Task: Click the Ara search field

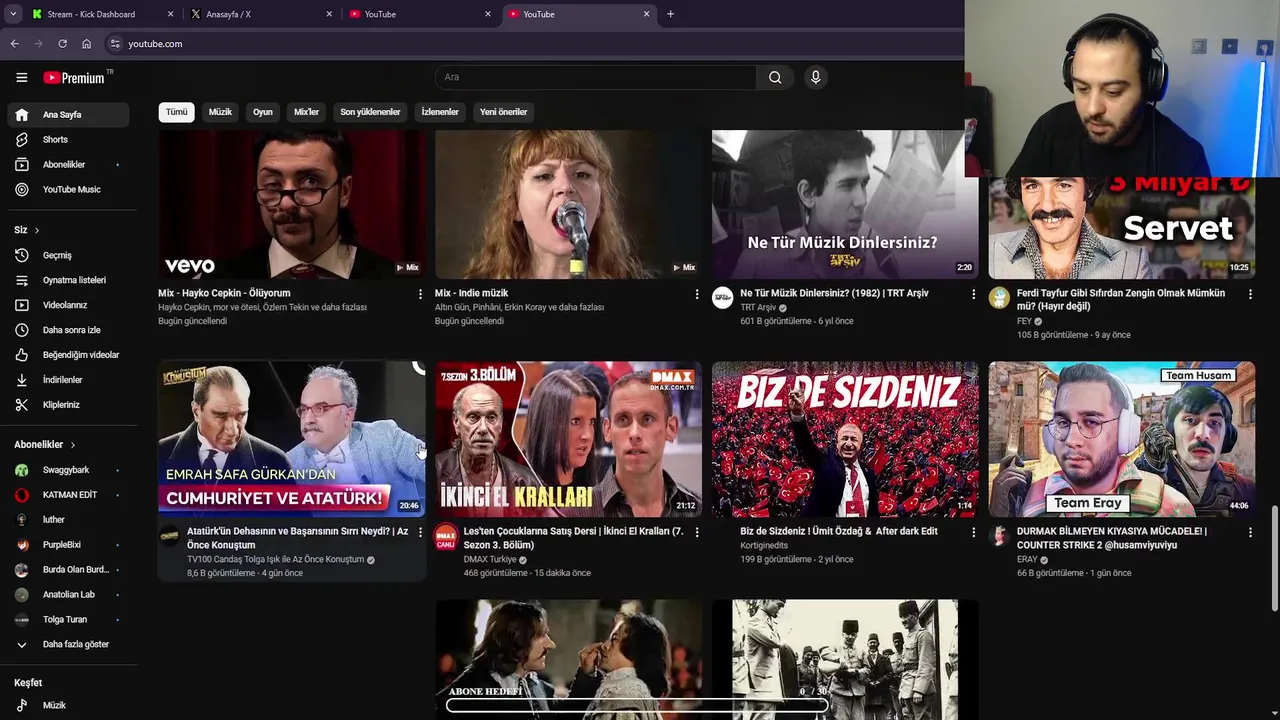Action: point(595,77)
